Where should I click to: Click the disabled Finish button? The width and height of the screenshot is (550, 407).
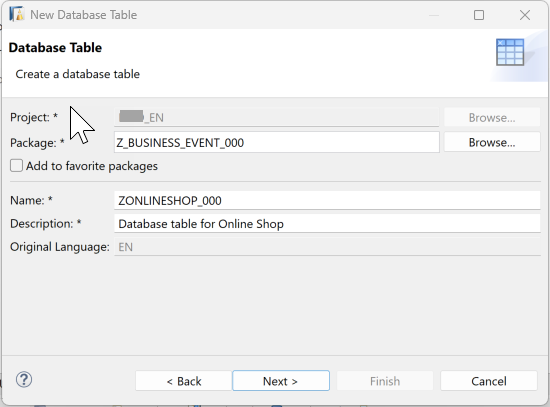point(385,381)
